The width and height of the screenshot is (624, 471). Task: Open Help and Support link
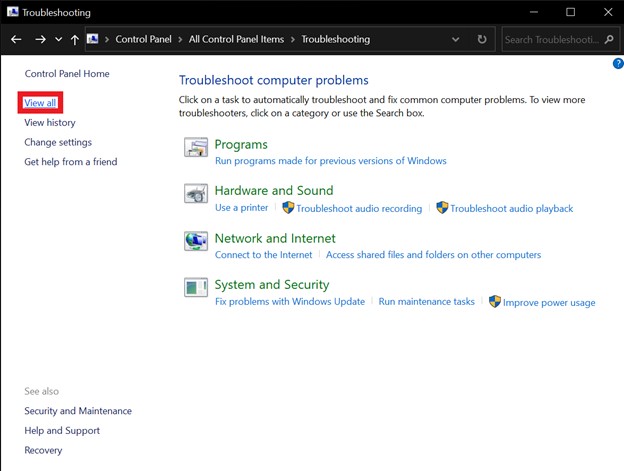coord(62,431)
